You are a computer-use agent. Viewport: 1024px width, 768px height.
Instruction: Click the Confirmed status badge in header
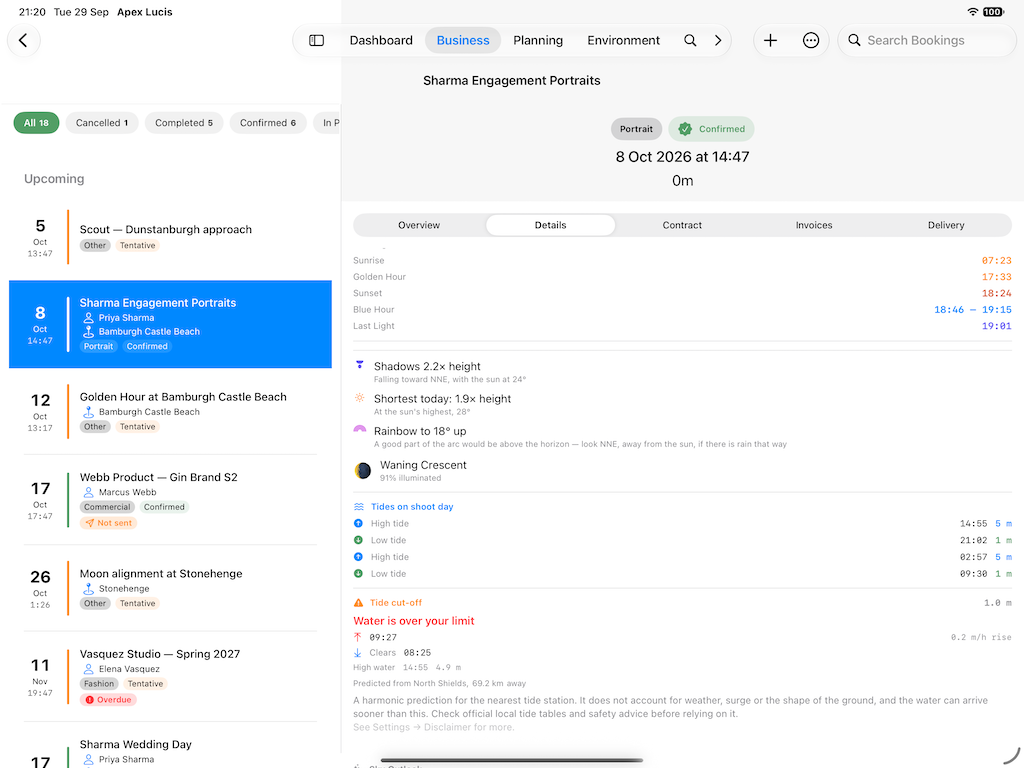pos(711,129)
